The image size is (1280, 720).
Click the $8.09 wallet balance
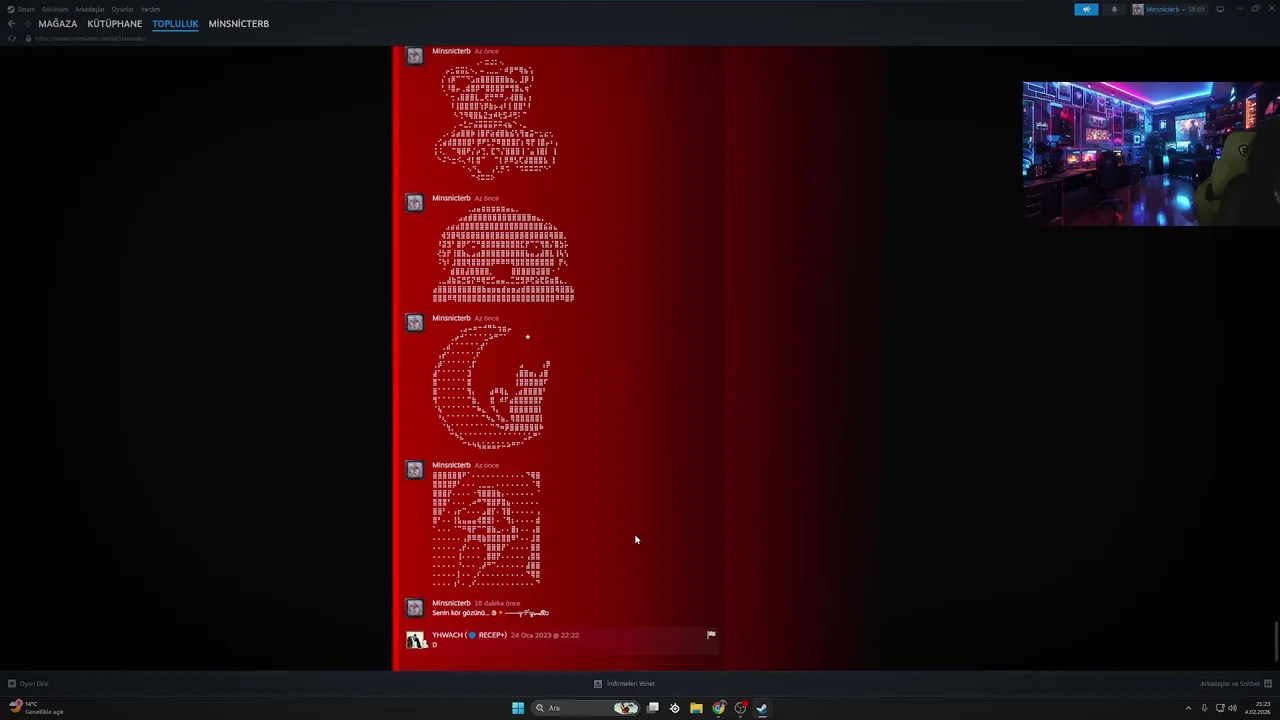pos(1196,9)
